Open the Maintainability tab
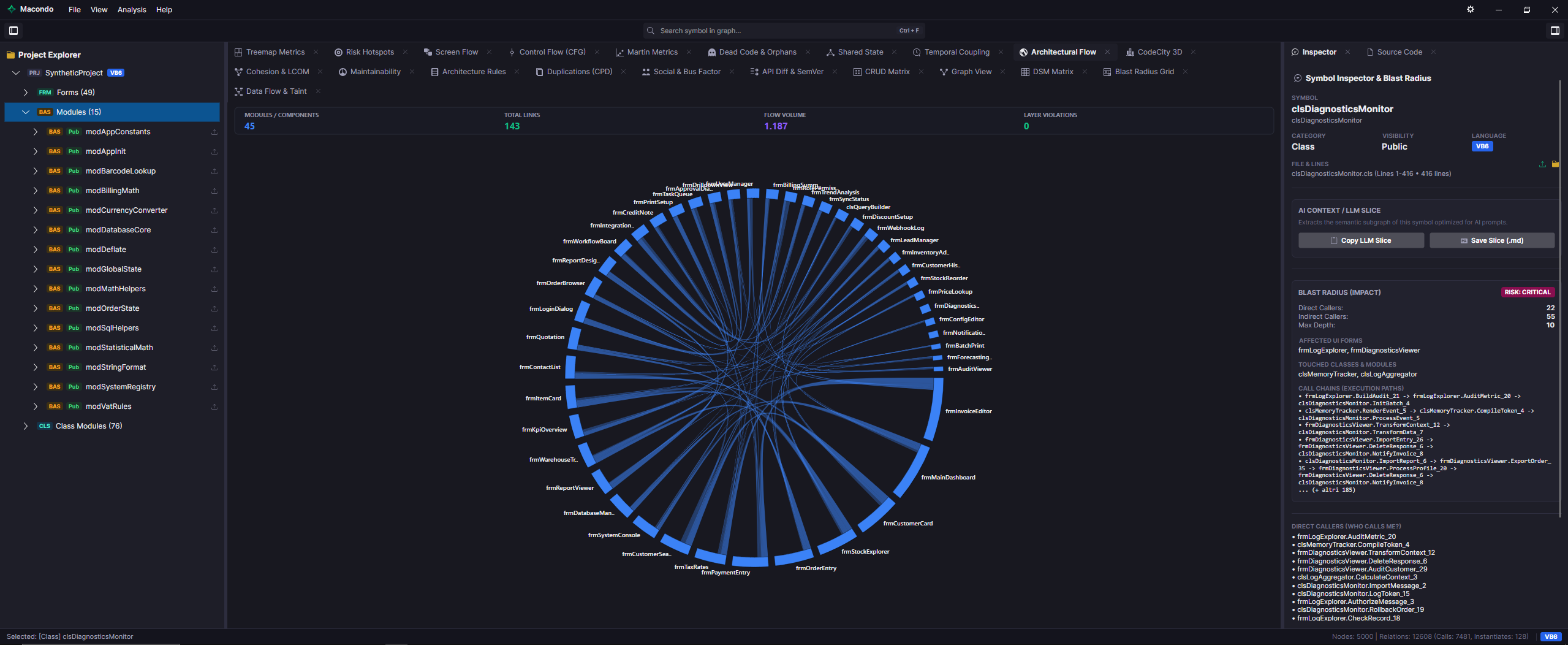This screenshot has width=1568, height=645. (369, 72)
